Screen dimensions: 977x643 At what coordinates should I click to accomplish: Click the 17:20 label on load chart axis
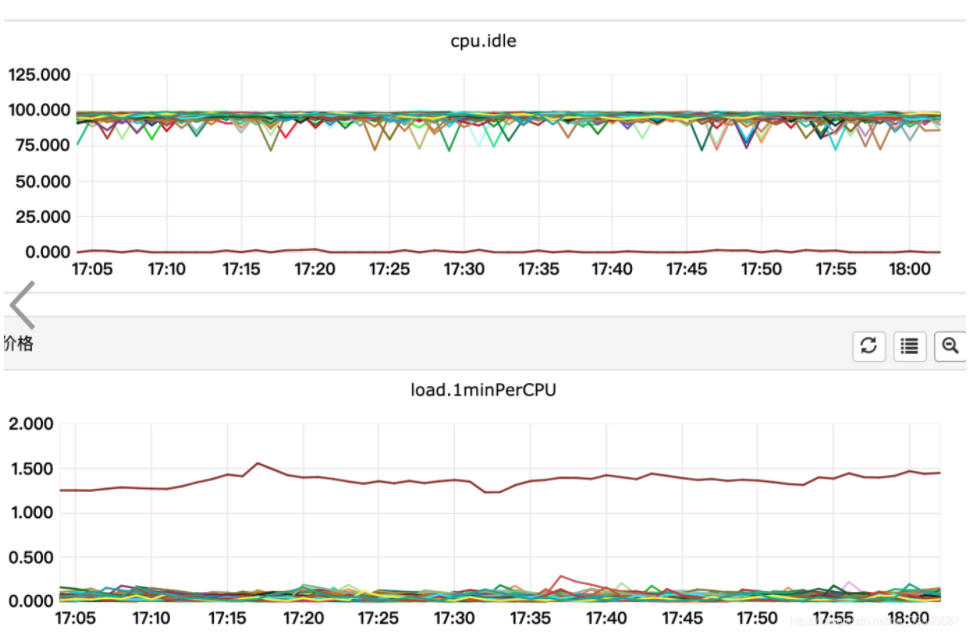303,618
